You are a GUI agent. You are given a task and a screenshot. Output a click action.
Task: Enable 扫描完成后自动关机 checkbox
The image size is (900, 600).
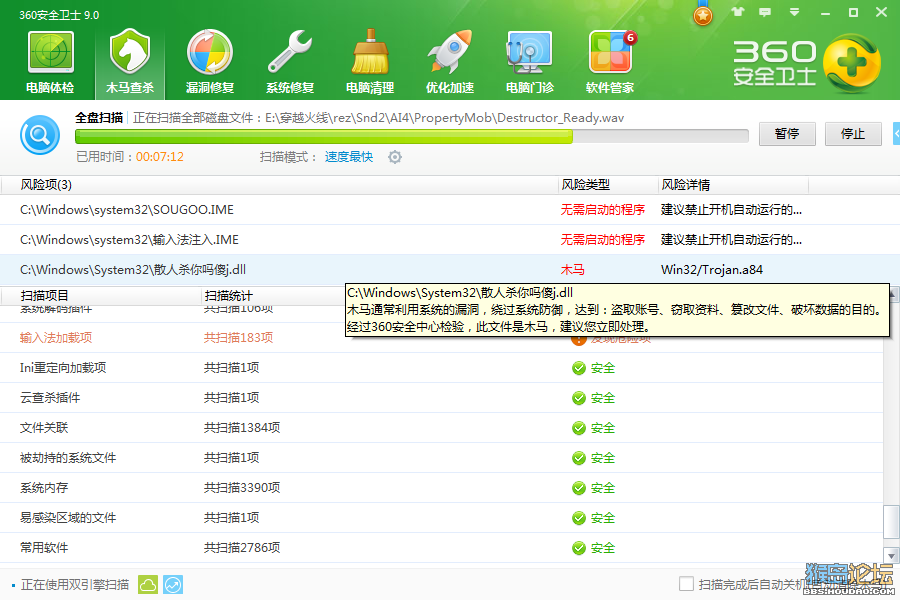686,584
